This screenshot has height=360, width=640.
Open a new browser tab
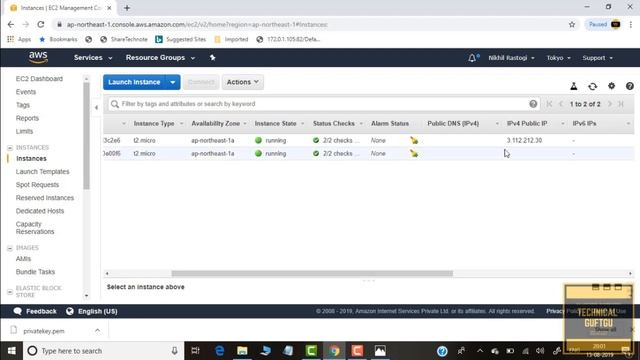(127, 8)
